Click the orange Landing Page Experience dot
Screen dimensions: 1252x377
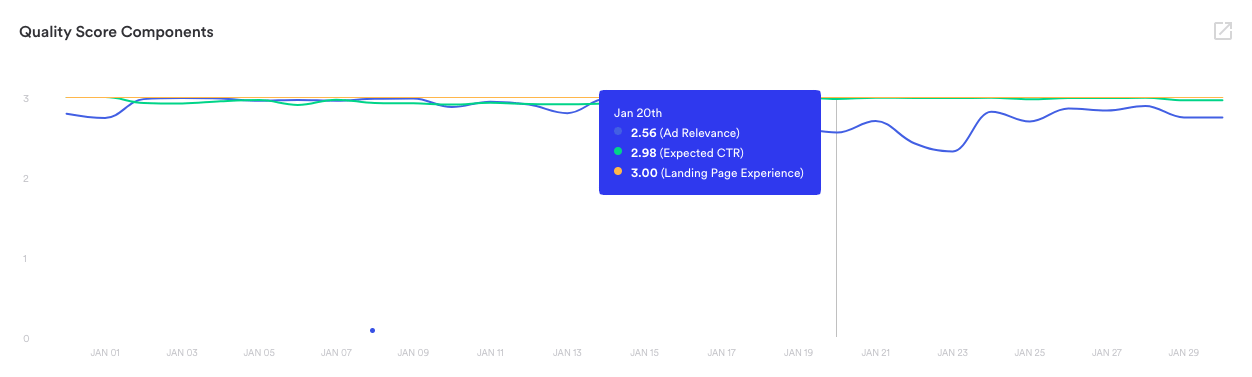point(618,172)
